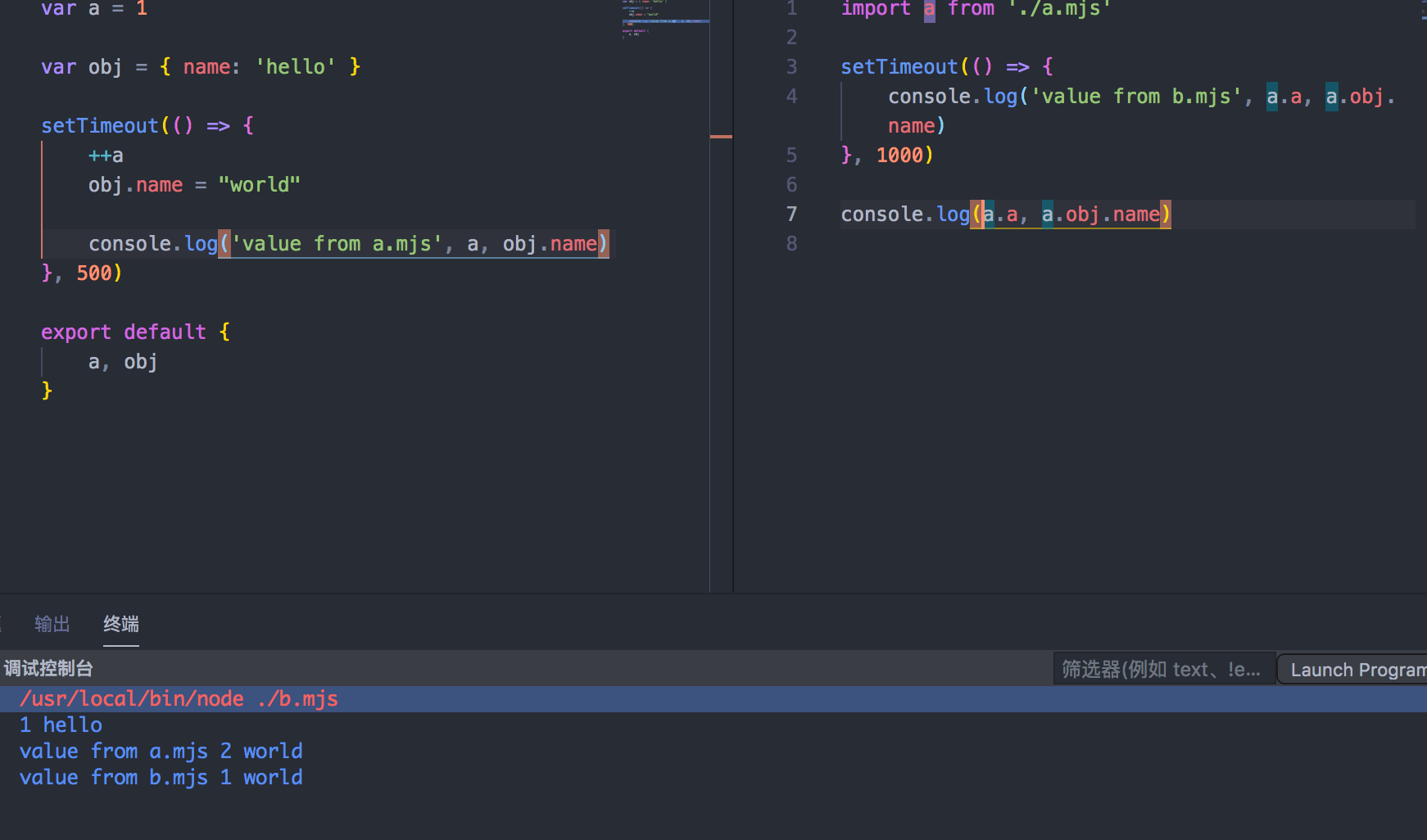The width and height of the screenshot is (1427, 840).
Task: Click the 调试控制台 header label
Action: (48, 668)
